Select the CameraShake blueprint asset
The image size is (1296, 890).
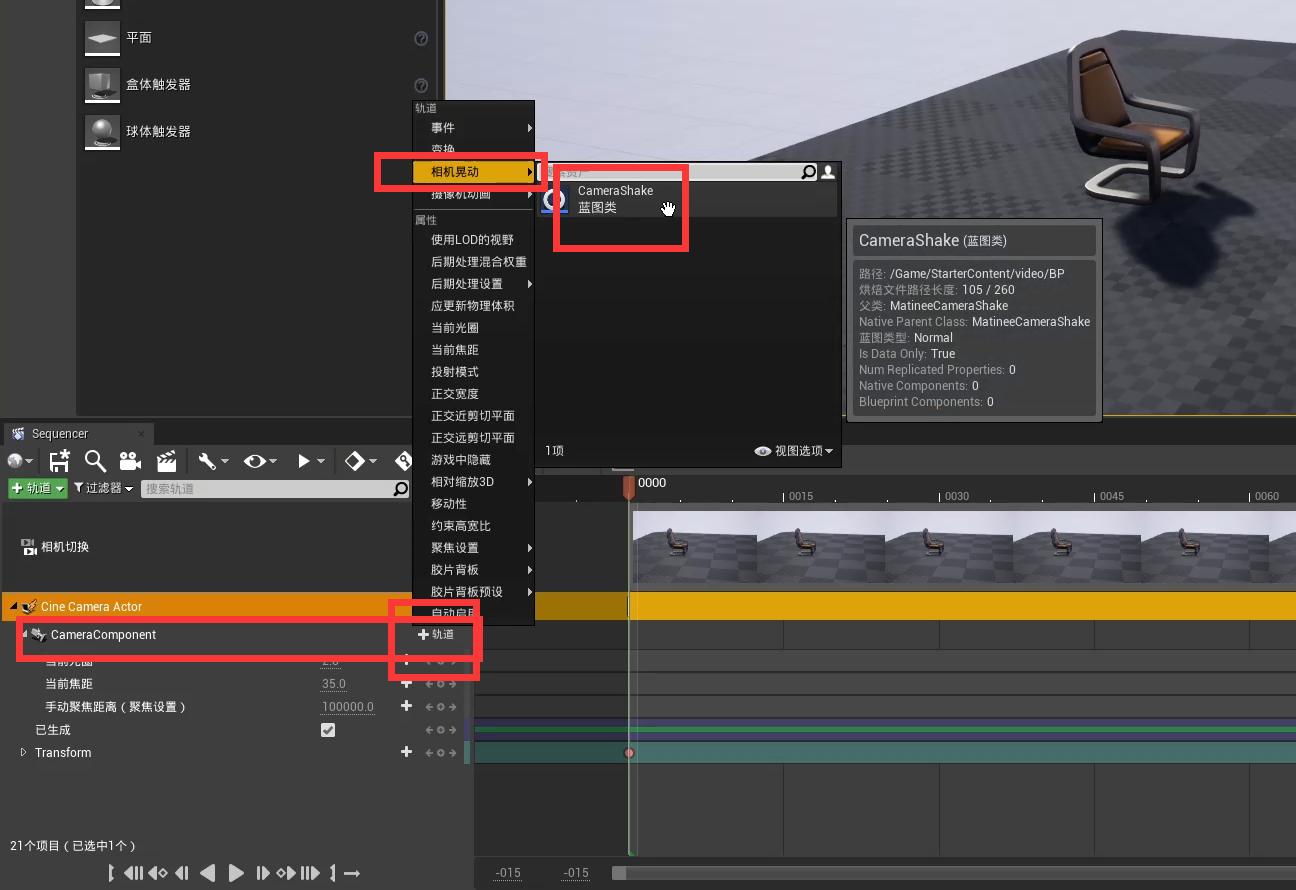tap(615, 198)
